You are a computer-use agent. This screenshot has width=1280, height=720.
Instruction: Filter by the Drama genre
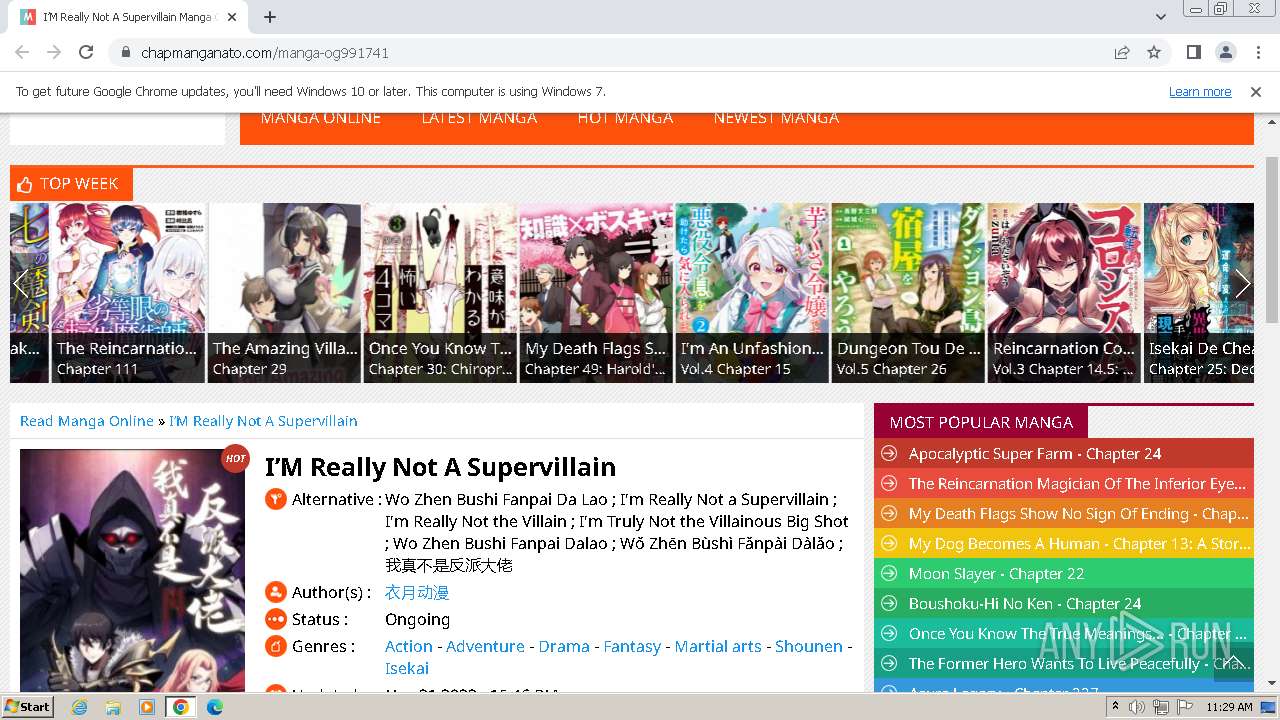(x=564, y=647)
